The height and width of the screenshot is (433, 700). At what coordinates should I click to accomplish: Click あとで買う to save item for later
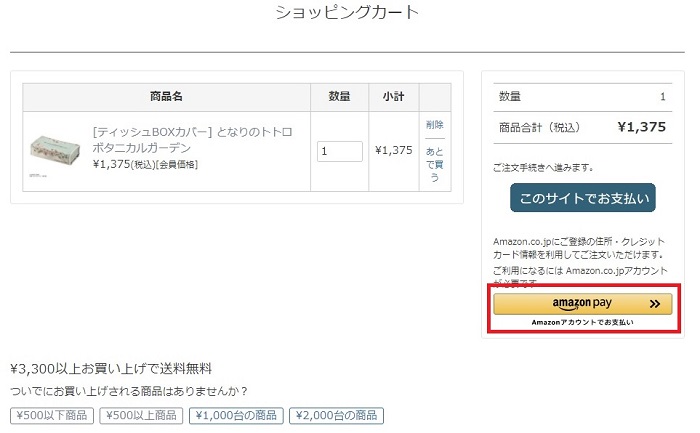click(x=434, y=164)
